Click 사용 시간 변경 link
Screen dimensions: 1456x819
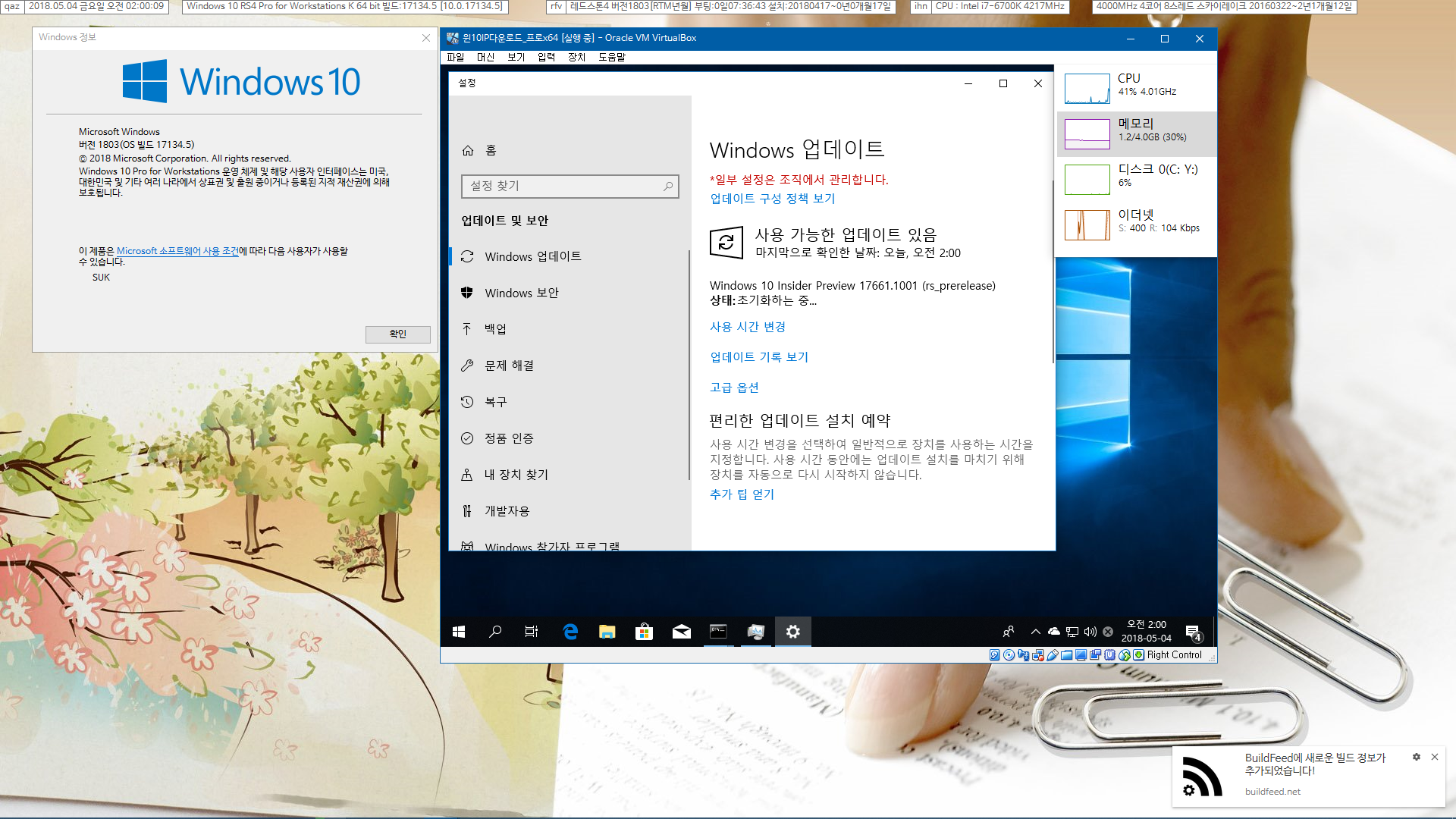[x=748, y=327]
